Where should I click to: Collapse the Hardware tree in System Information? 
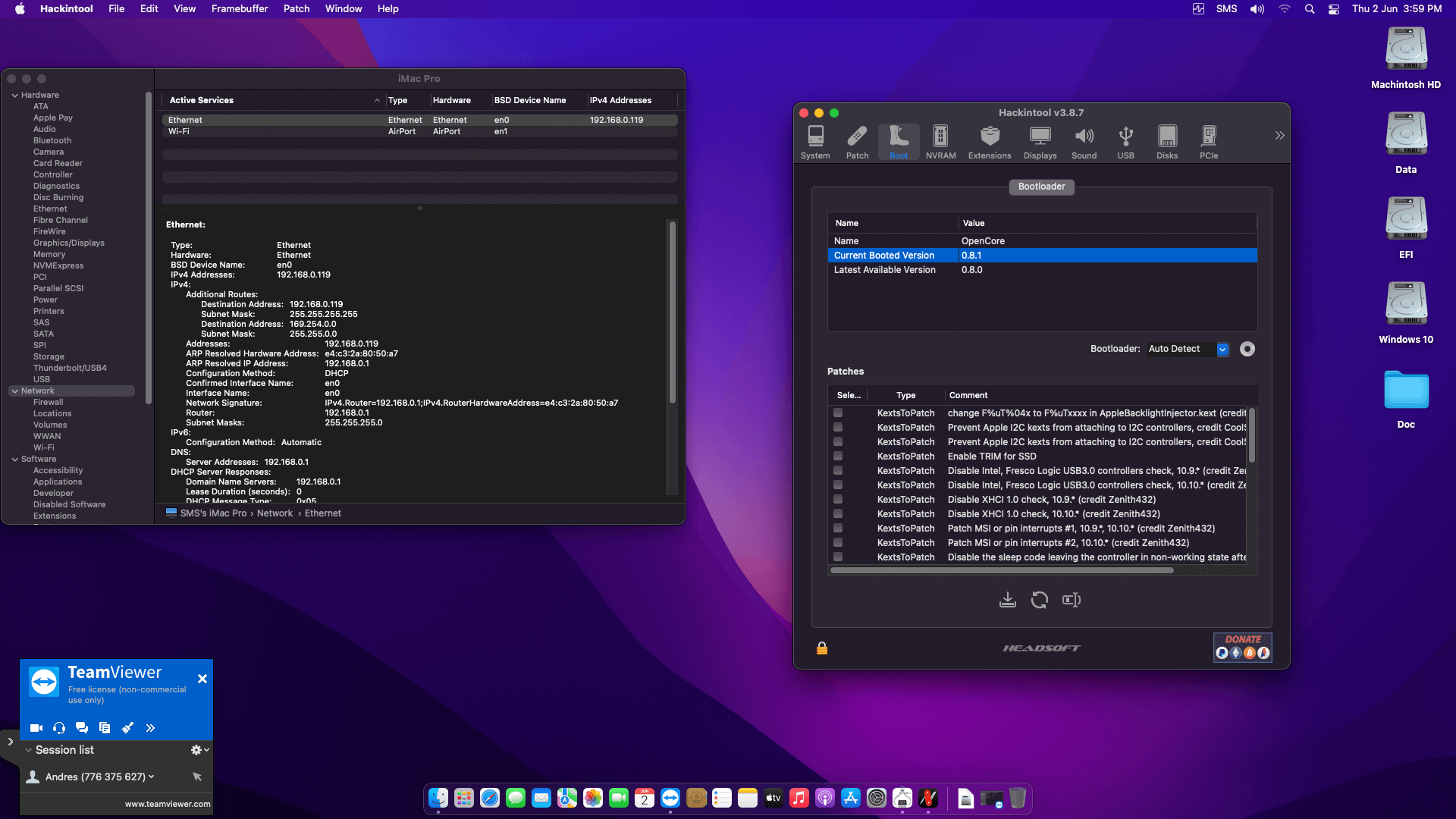[x=15, y=96]
